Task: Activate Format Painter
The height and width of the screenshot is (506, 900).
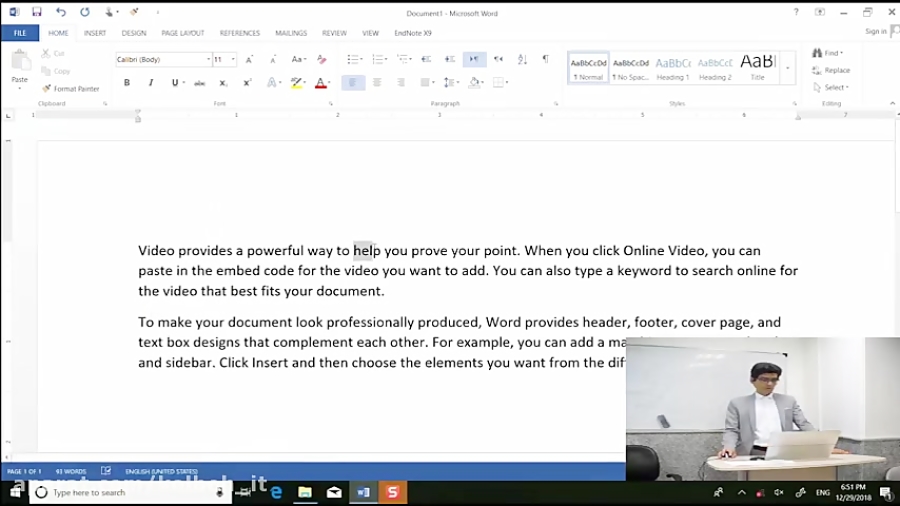Action: tap(71, 89)
